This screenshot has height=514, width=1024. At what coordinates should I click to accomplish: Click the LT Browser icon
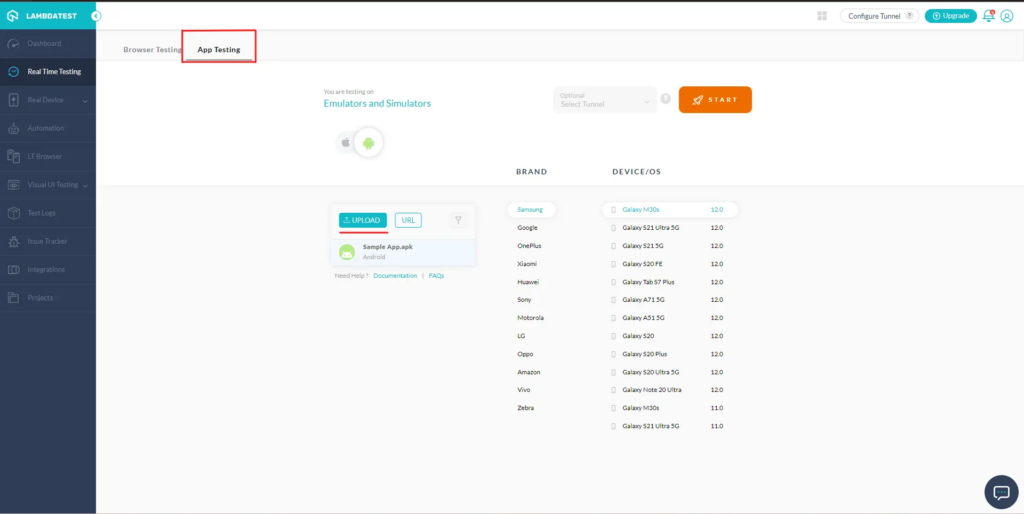coord(13,157)
